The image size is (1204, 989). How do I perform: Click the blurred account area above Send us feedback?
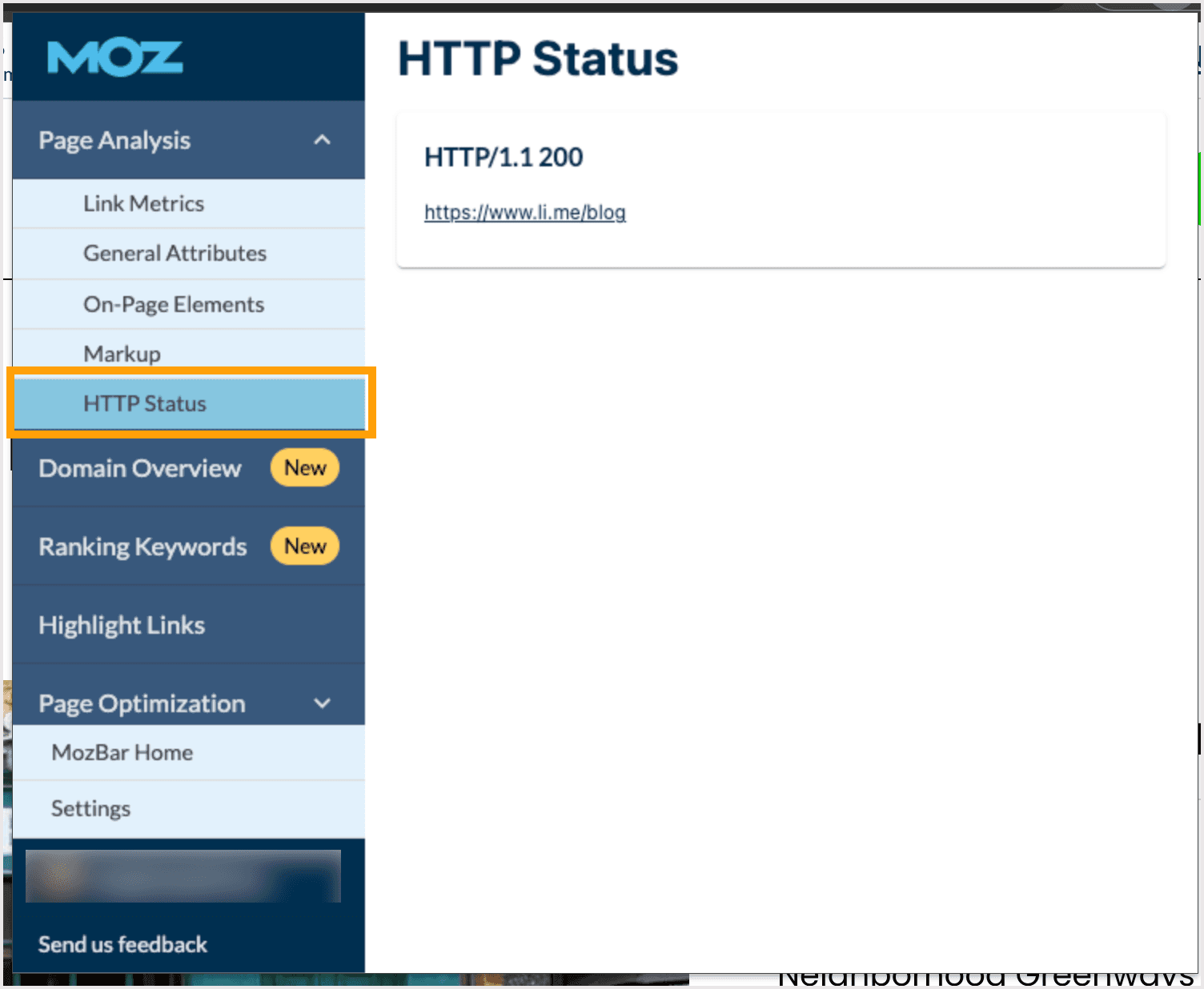click(x=183, y=875)
